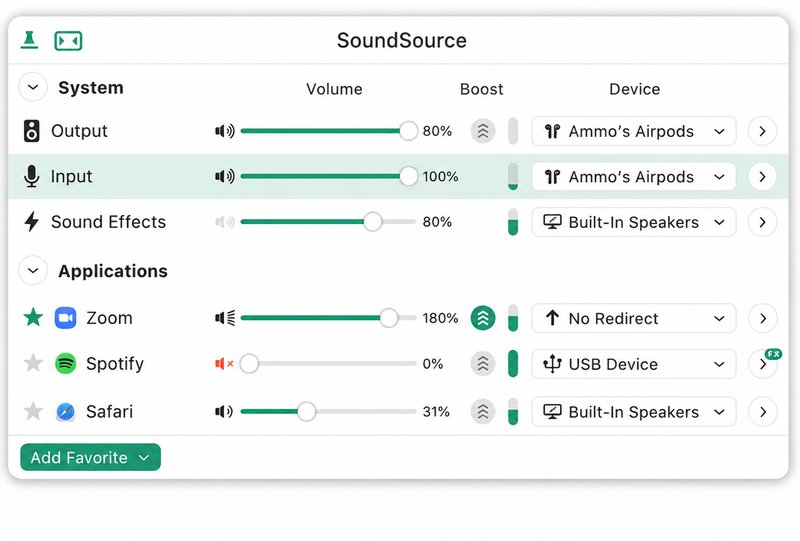The image size is (800, 541).
Task: Click the Add Favorite button
Action: point(90,457)
